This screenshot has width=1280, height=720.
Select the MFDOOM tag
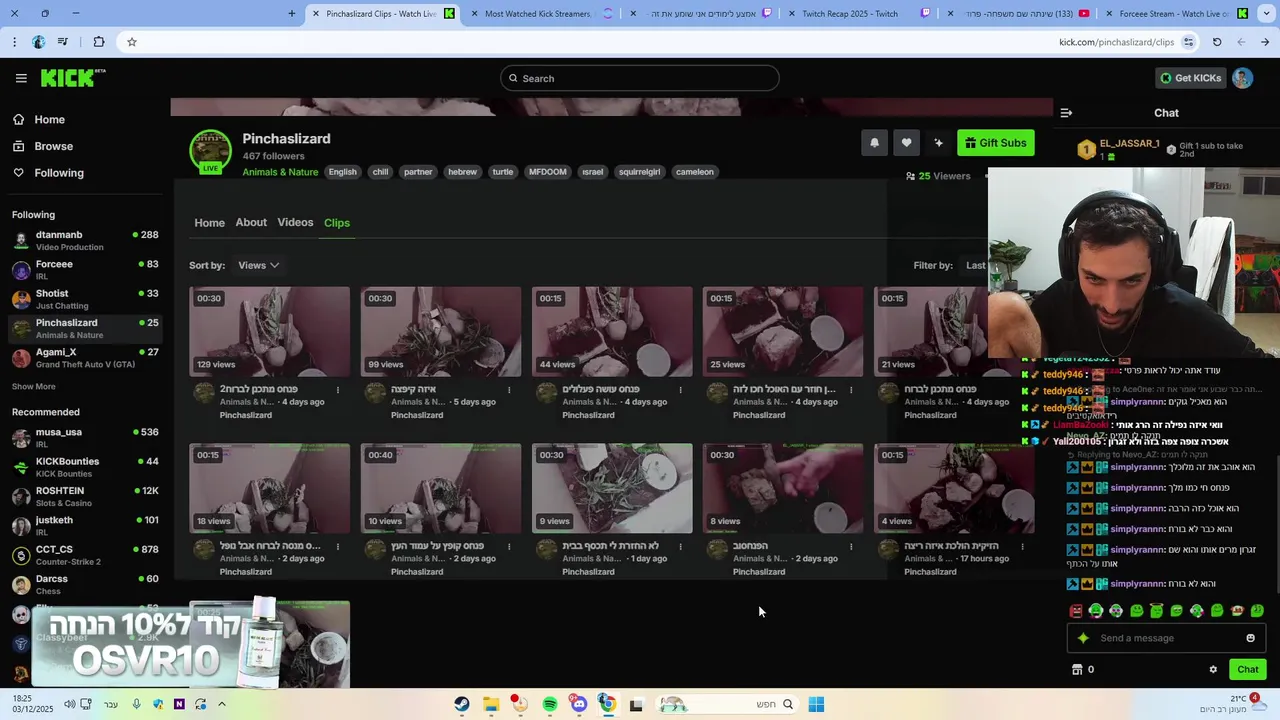click(x=547, y=172)
